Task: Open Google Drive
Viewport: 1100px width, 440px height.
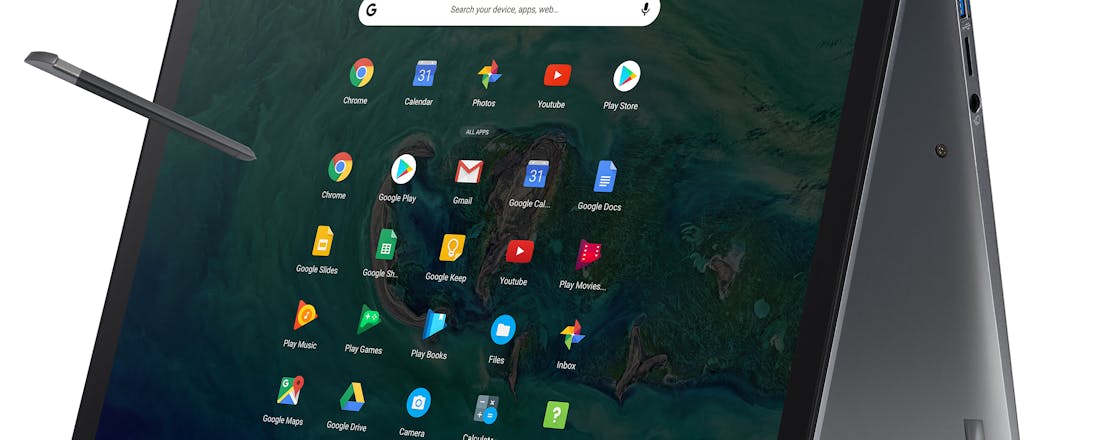Action: click(351, 396)
